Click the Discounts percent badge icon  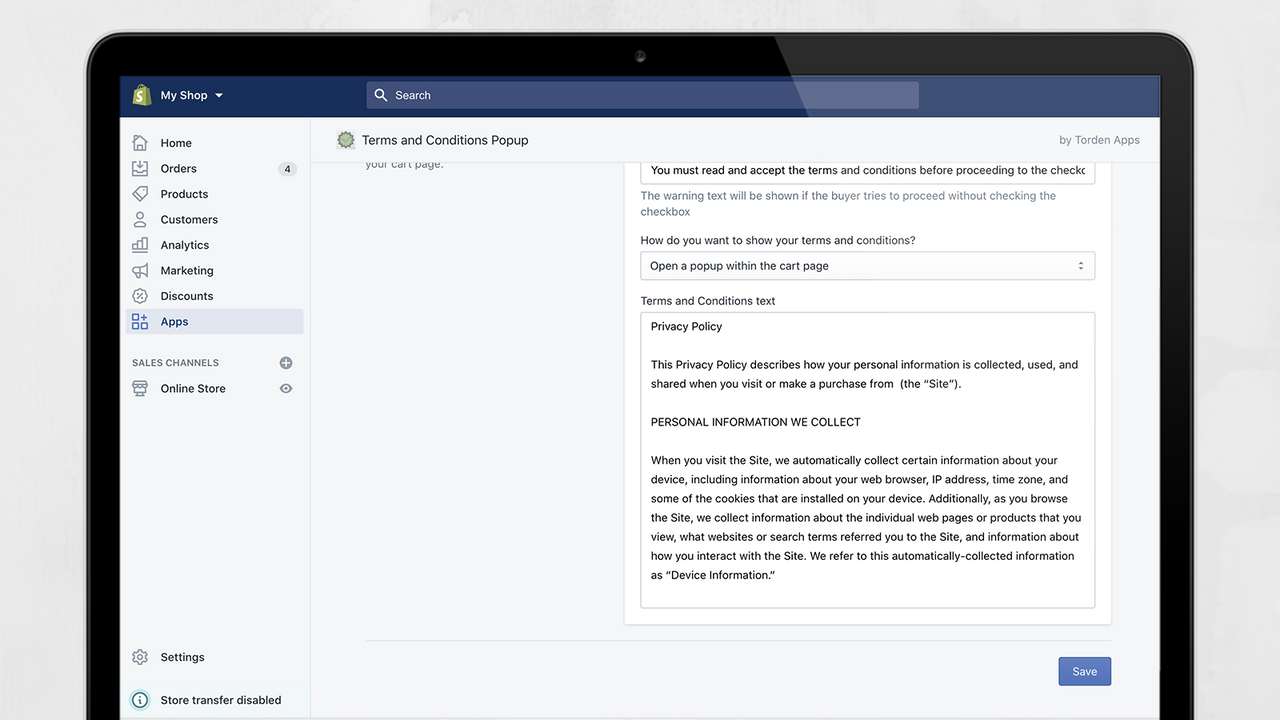(x=140, y=296)
